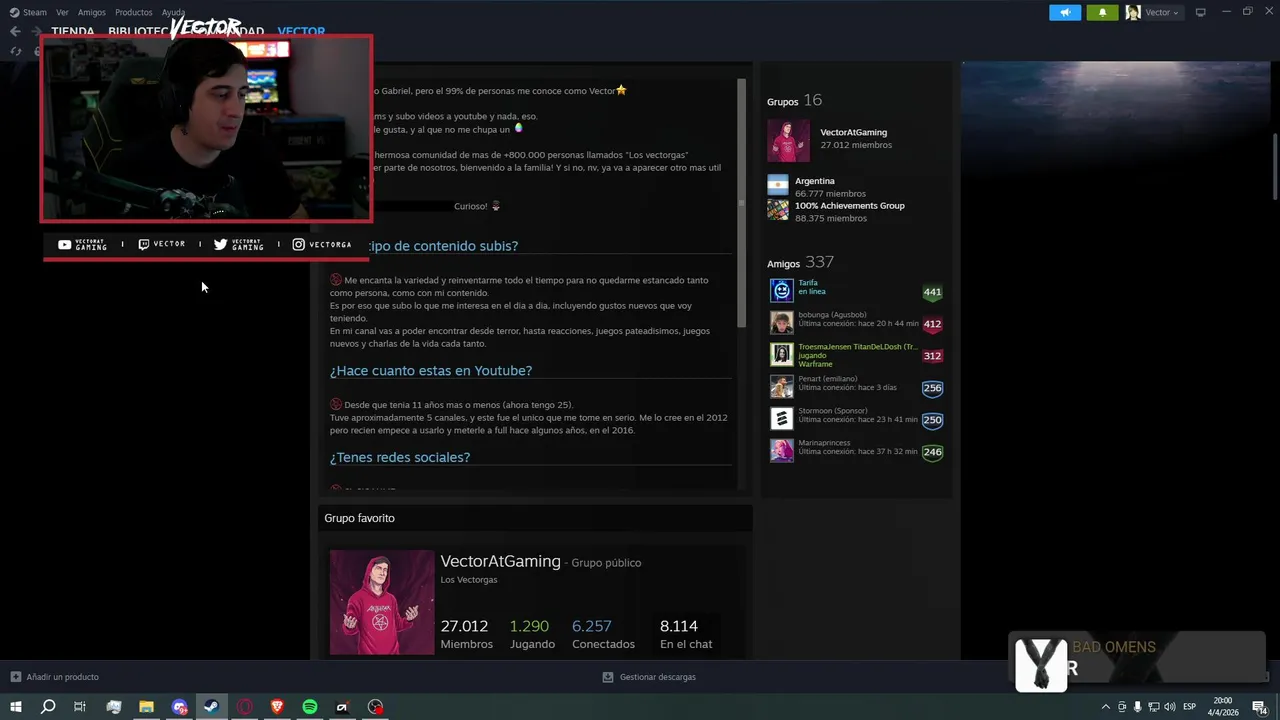
Task: Click '¿Tenes redes sociales?' heading
Action: click(x=400, y=457)
